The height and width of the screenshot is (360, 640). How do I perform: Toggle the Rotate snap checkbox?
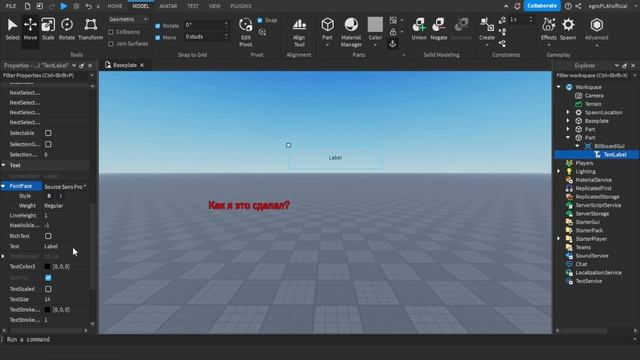tap(158, 26)
